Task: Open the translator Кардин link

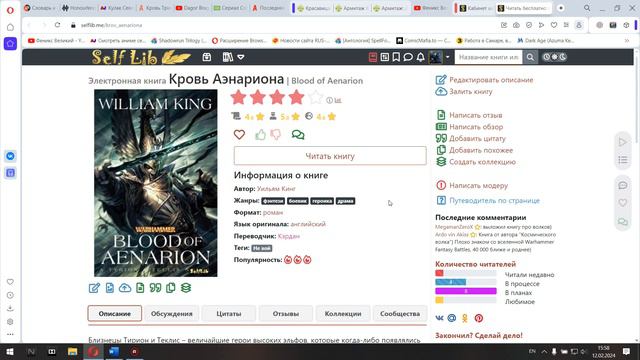Action: coord(289,236)
